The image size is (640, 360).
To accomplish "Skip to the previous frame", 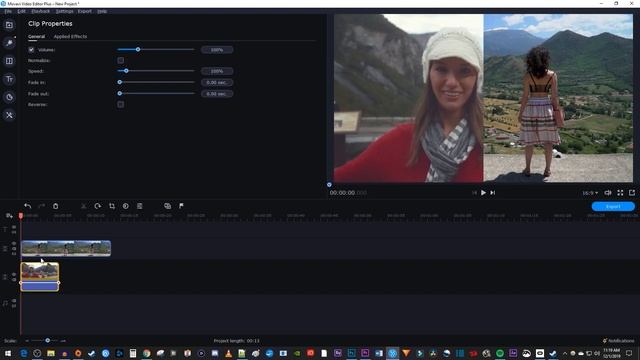I will click(474, 193).
